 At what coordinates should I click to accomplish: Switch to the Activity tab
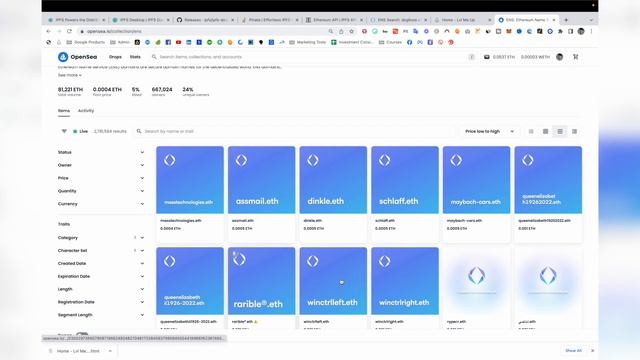(x=86, y=111)
